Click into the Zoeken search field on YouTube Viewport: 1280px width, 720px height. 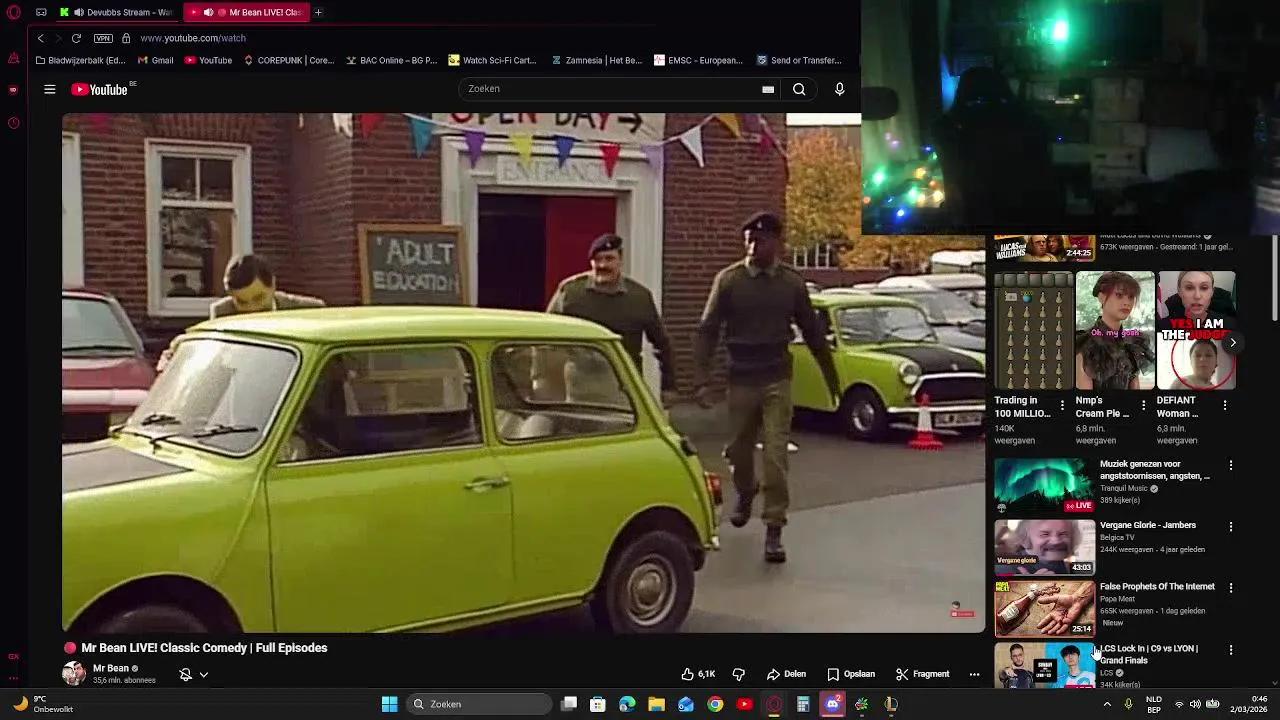(610, 89)
